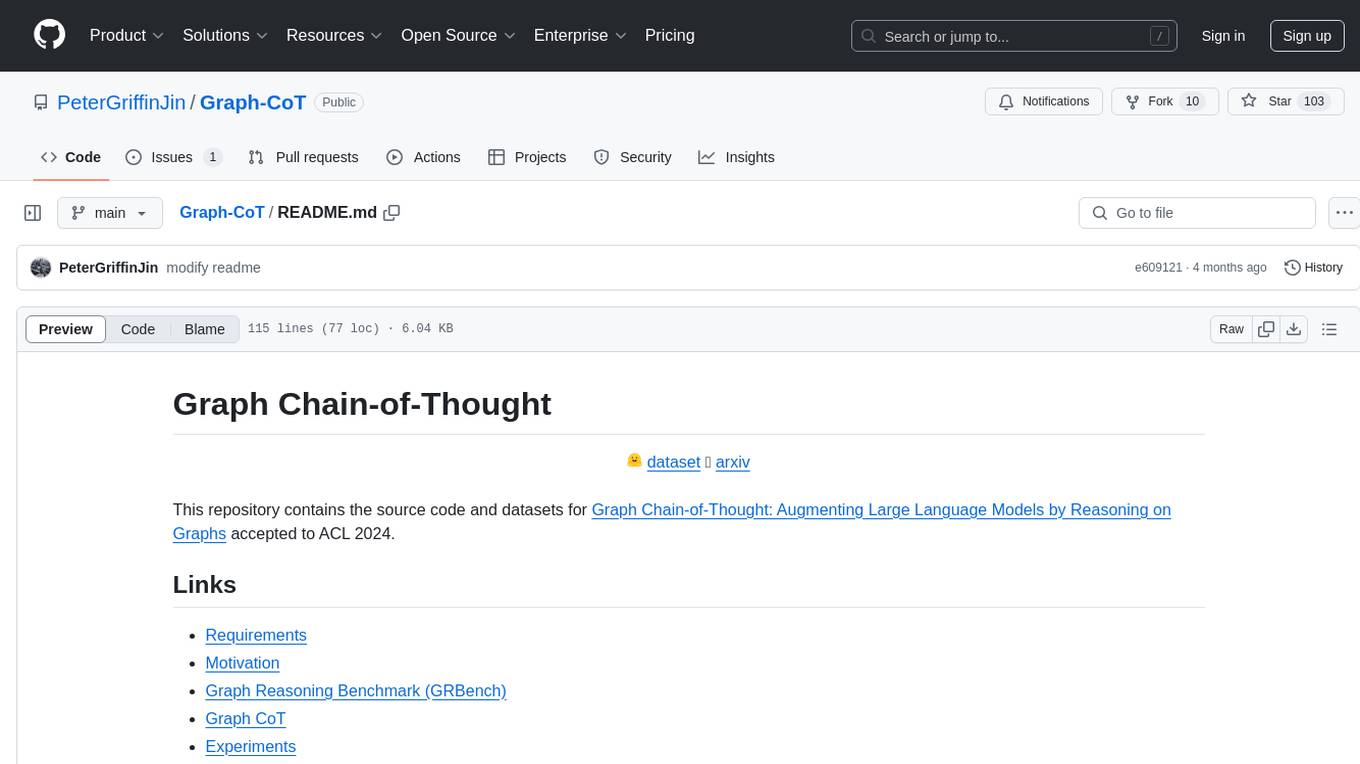This screenshot has height=764, width=1360.
Task: Open the Raw file view
Action: [x=1231, y=329]
